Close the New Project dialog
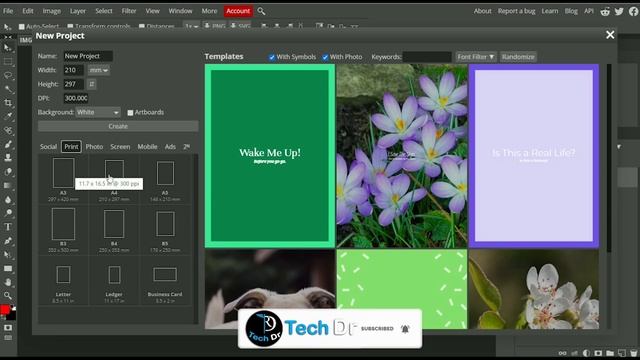The image size is (640, 360). click(x=610, y=35)
